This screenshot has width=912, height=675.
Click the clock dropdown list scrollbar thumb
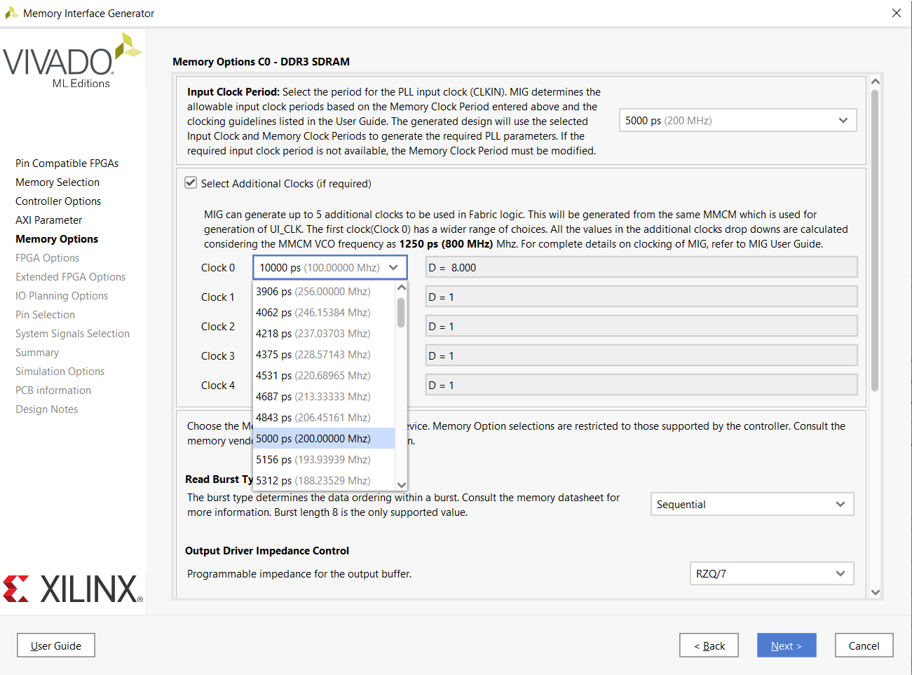pos(401,313)
